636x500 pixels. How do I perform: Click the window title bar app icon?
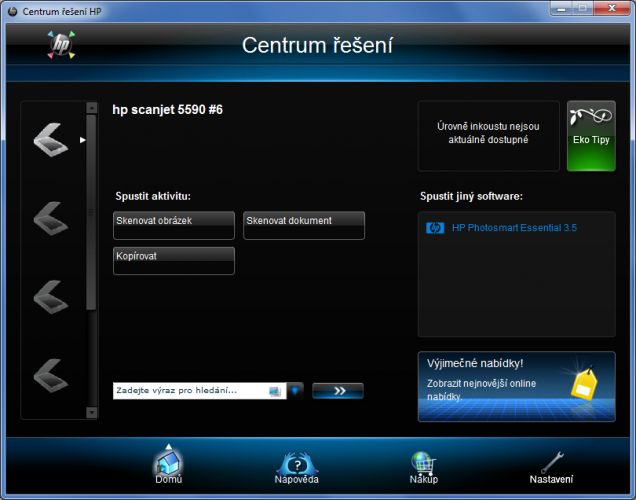pos(13,11)
